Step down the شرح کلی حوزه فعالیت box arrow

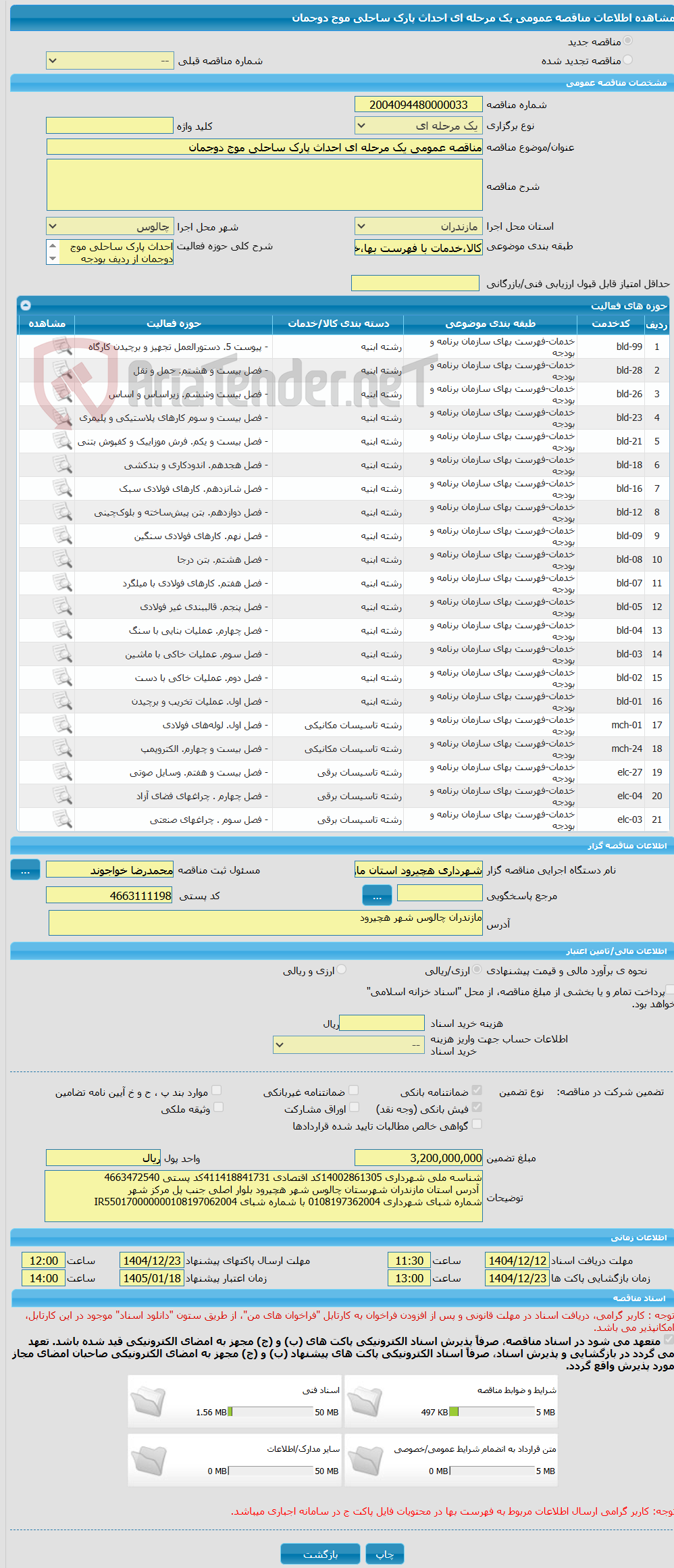coord(53,259)
